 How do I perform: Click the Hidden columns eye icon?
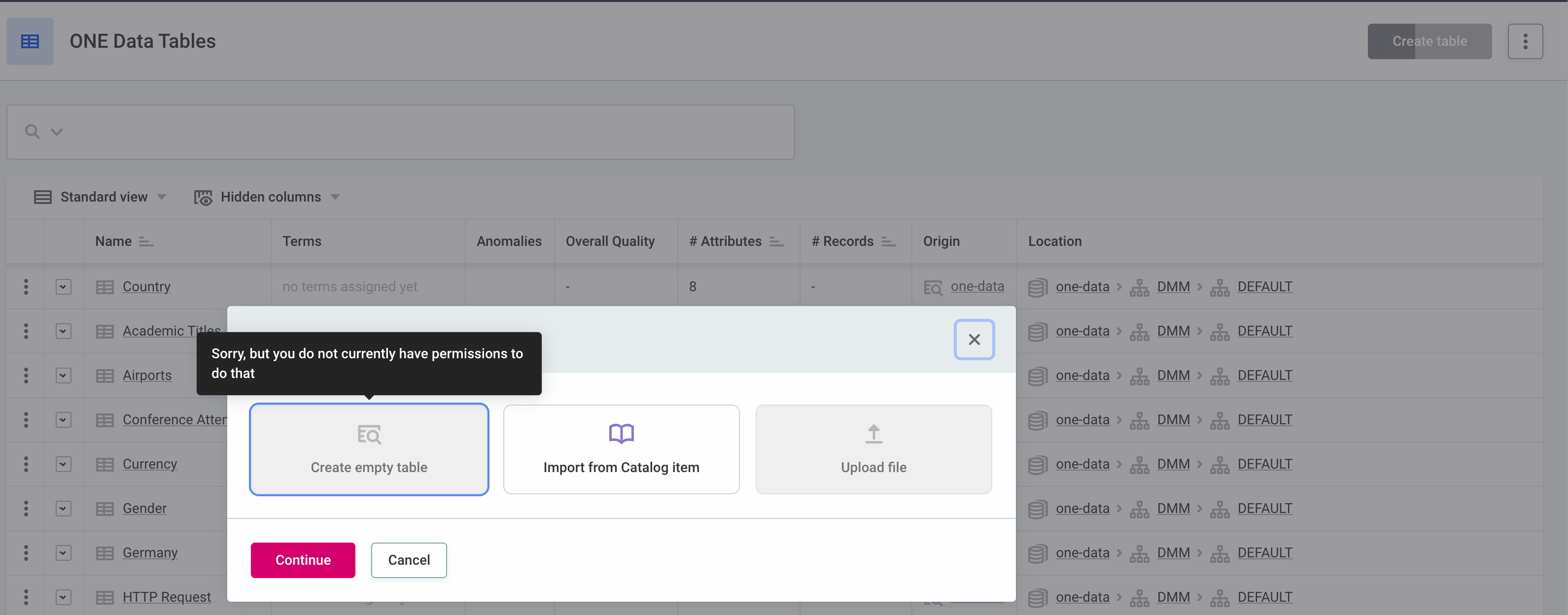tap(203, 197)
